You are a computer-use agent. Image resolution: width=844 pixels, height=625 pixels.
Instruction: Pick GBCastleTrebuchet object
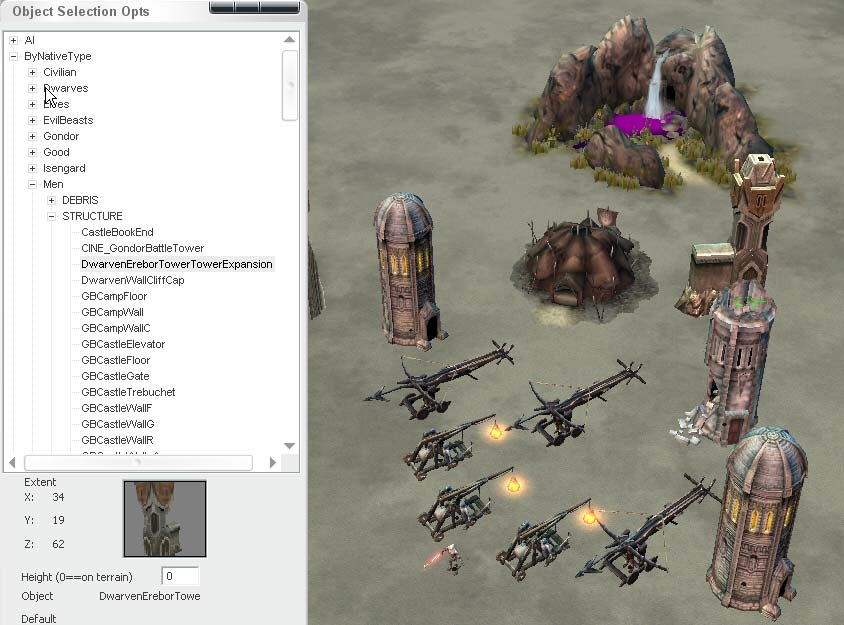[x=128, y=392]
